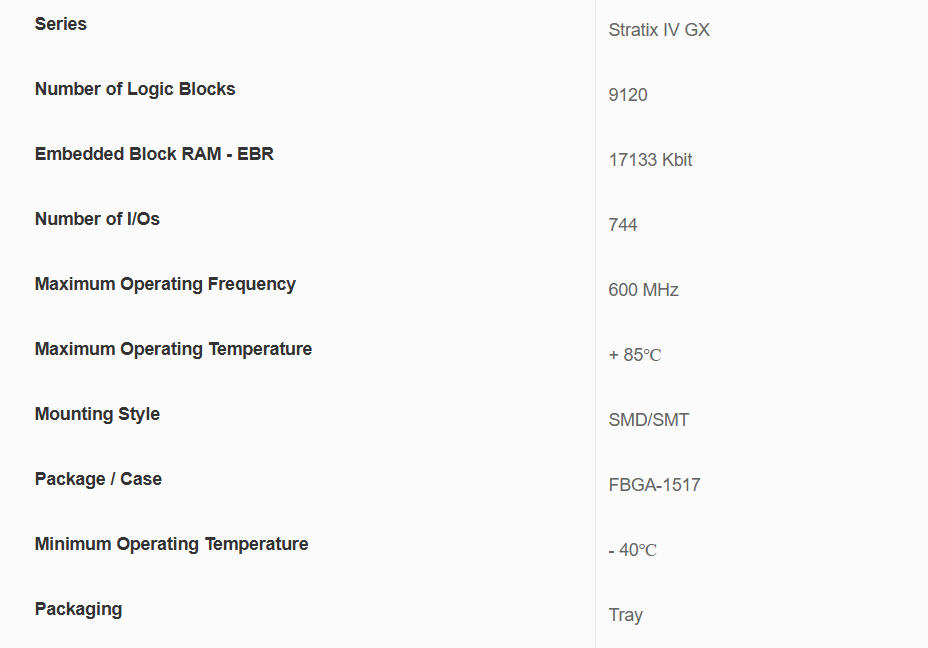Click the Series label
Screen dimensions: 928x648
[x=61, y=24]
